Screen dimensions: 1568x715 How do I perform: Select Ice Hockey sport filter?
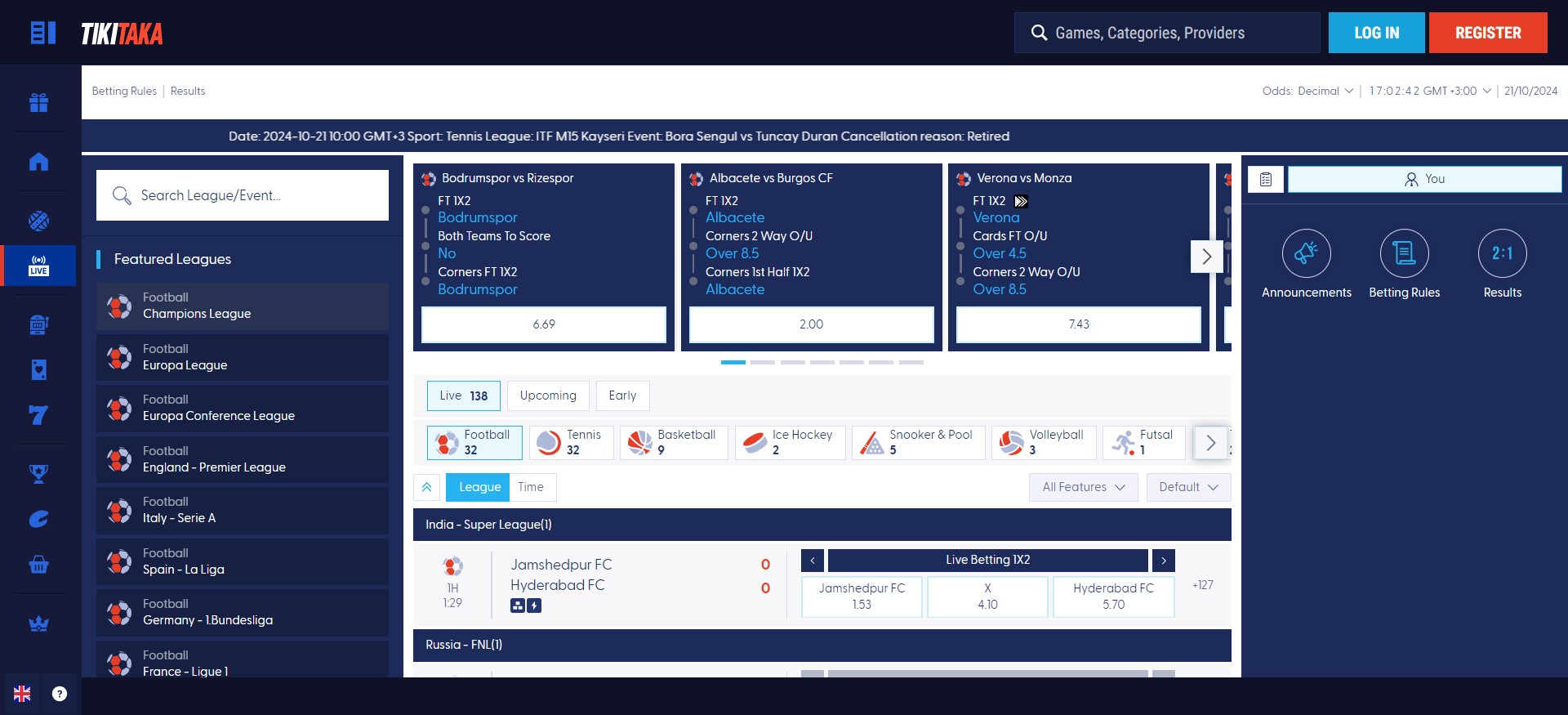pyautogui.click(x=790, y=443)
